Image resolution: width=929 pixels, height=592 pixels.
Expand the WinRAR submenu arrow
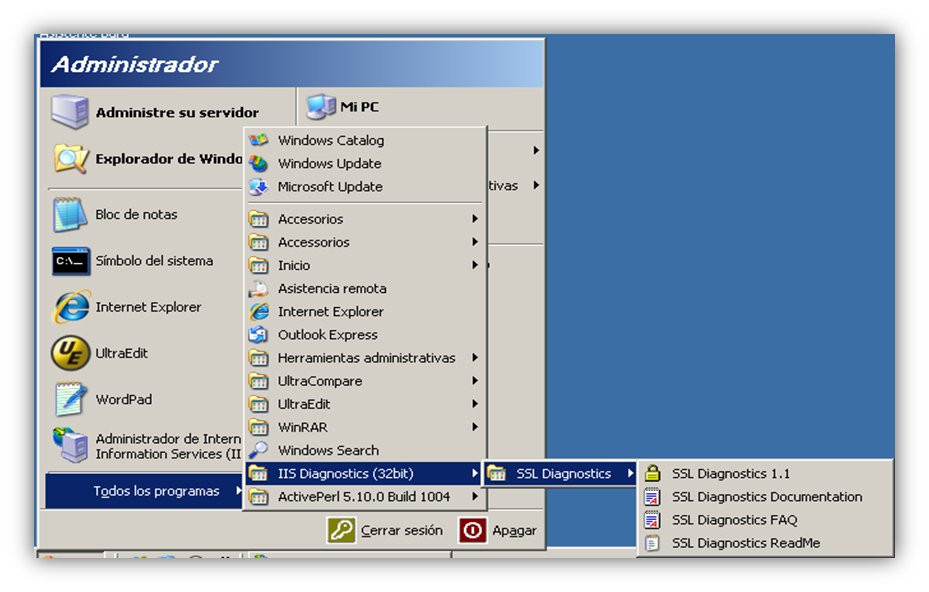[x=475, y=427]
